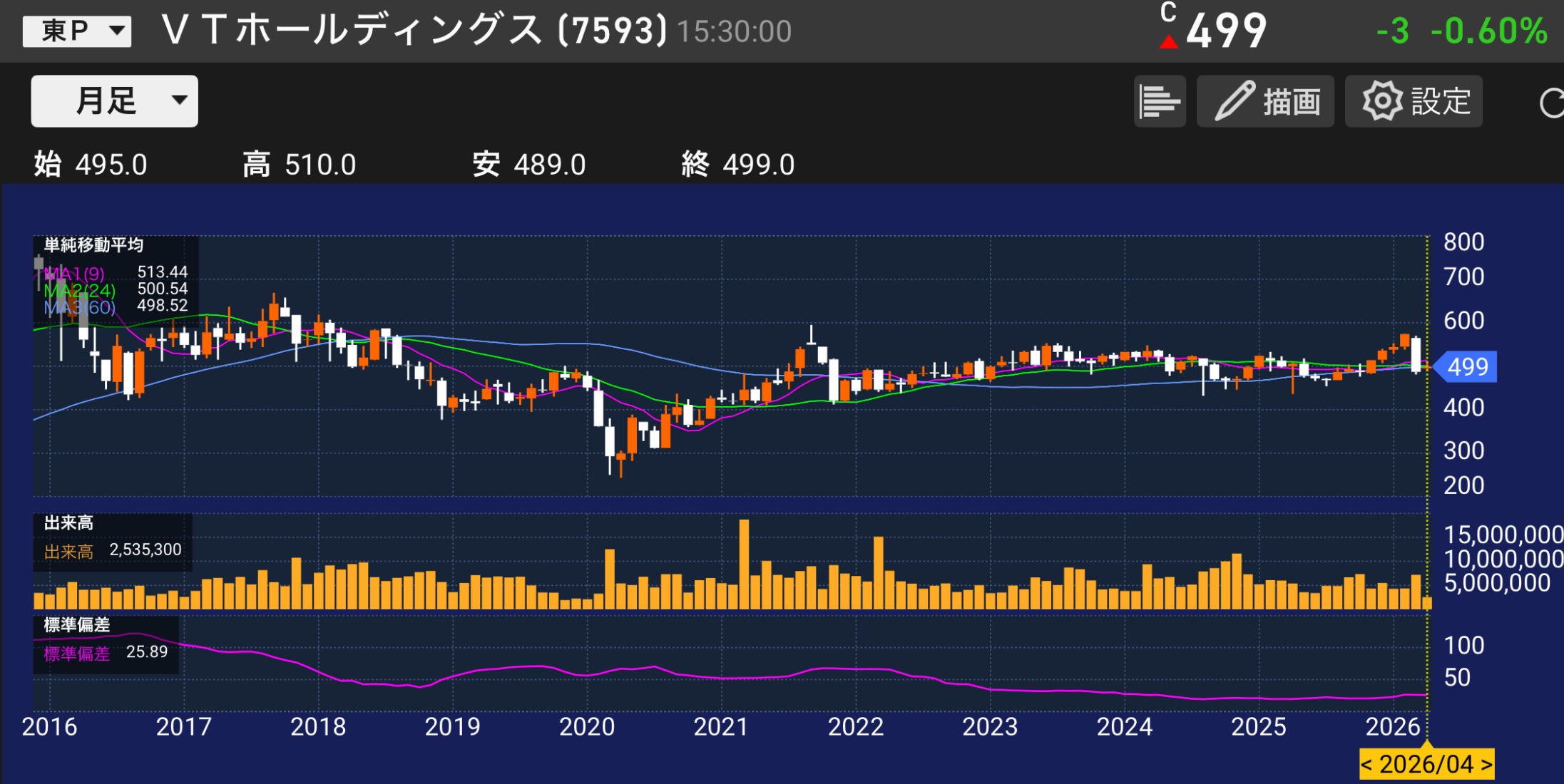
Task: Toggle the 標準偏差 indicator legend
Action: 76,653
